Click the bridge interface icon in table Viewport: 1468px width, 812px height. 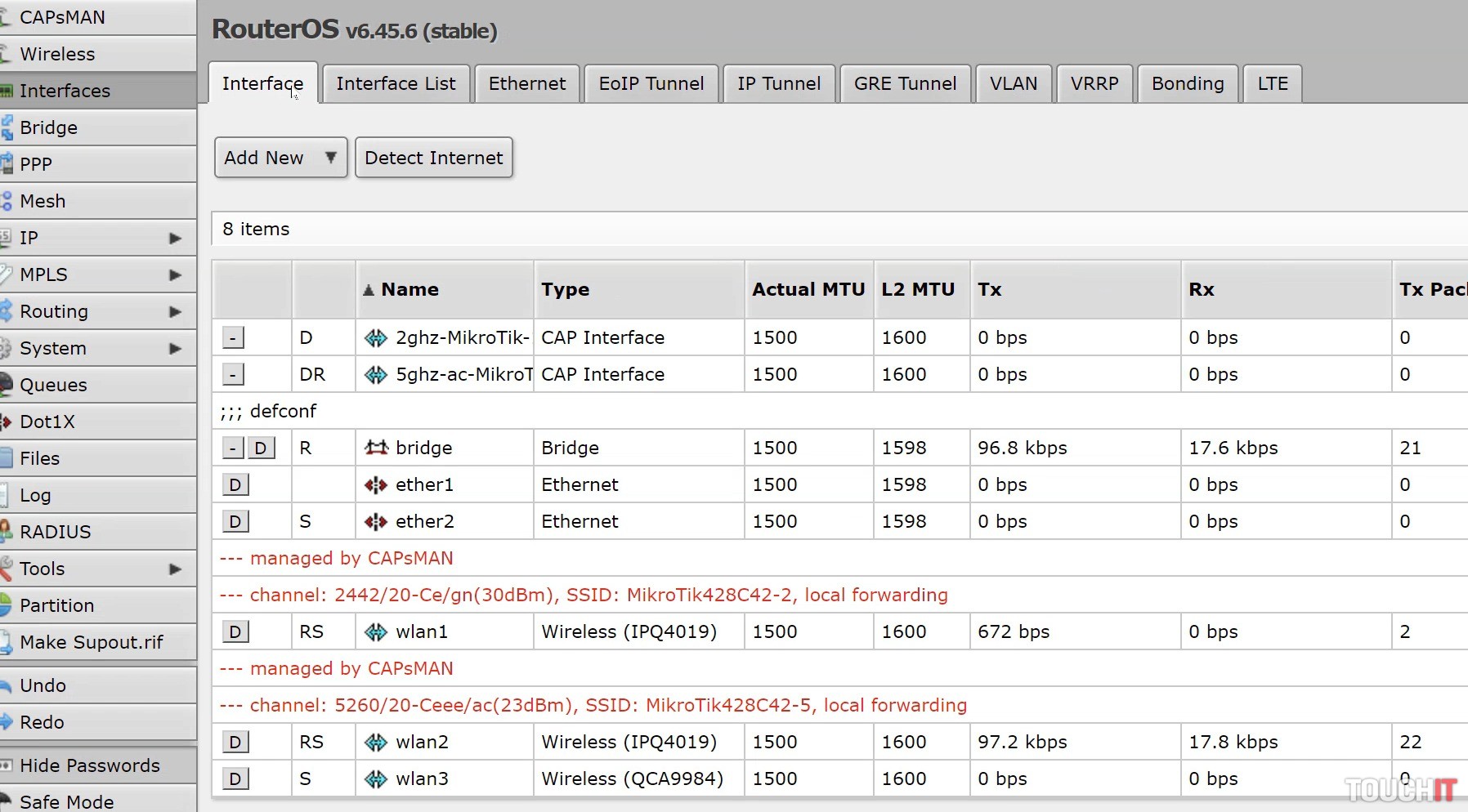(376, 448)
